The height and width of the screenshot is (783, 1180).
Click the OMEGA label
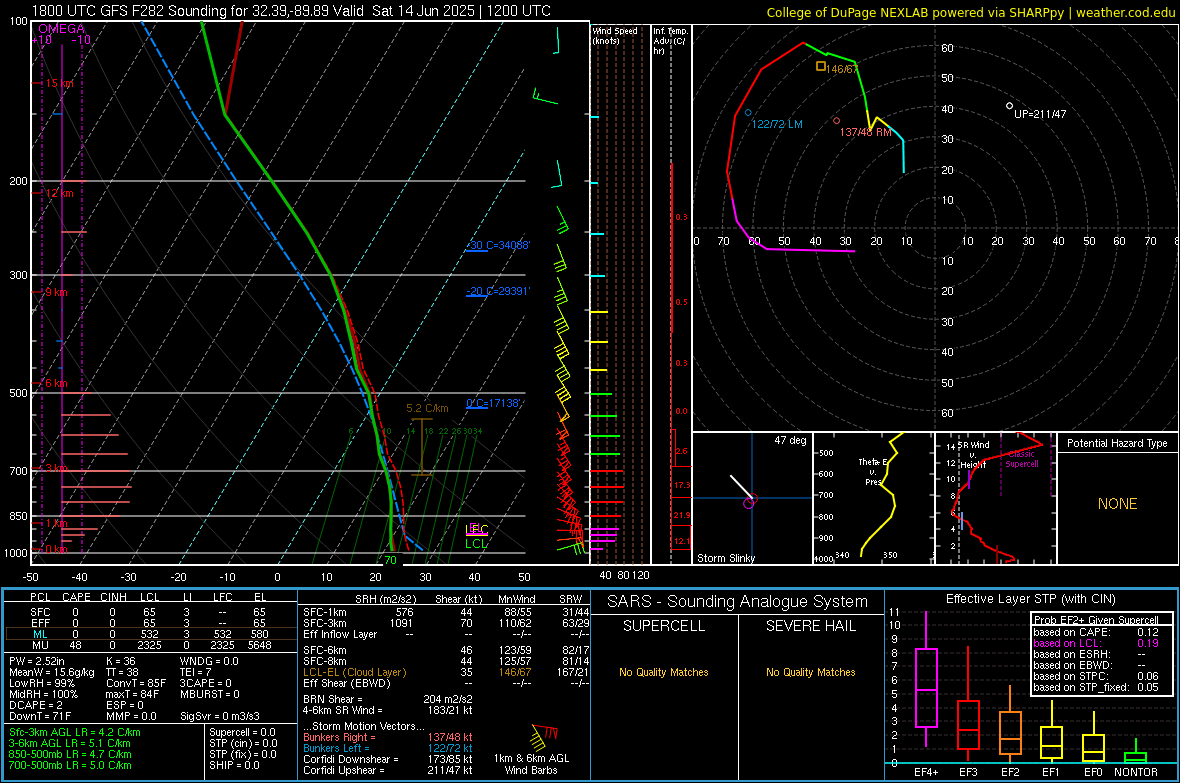tap(62, 29)
